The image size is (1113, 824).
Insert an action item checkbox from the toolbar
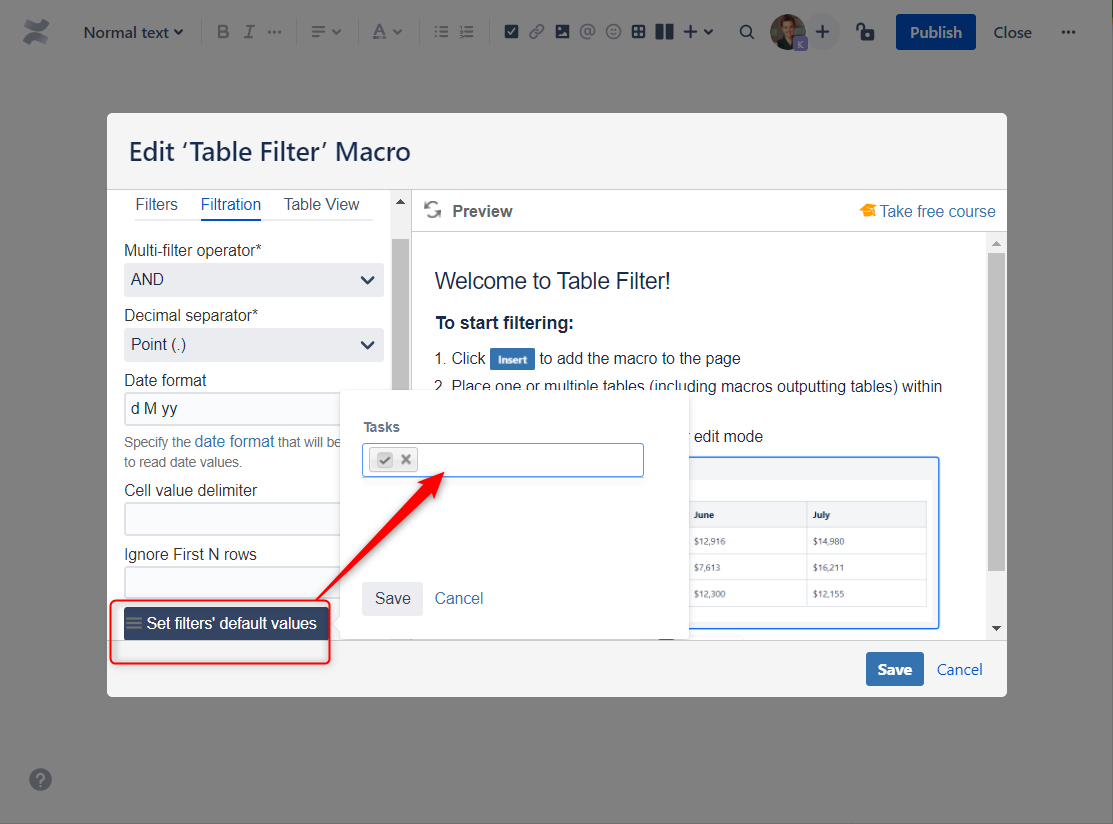(x=511, y=31)
